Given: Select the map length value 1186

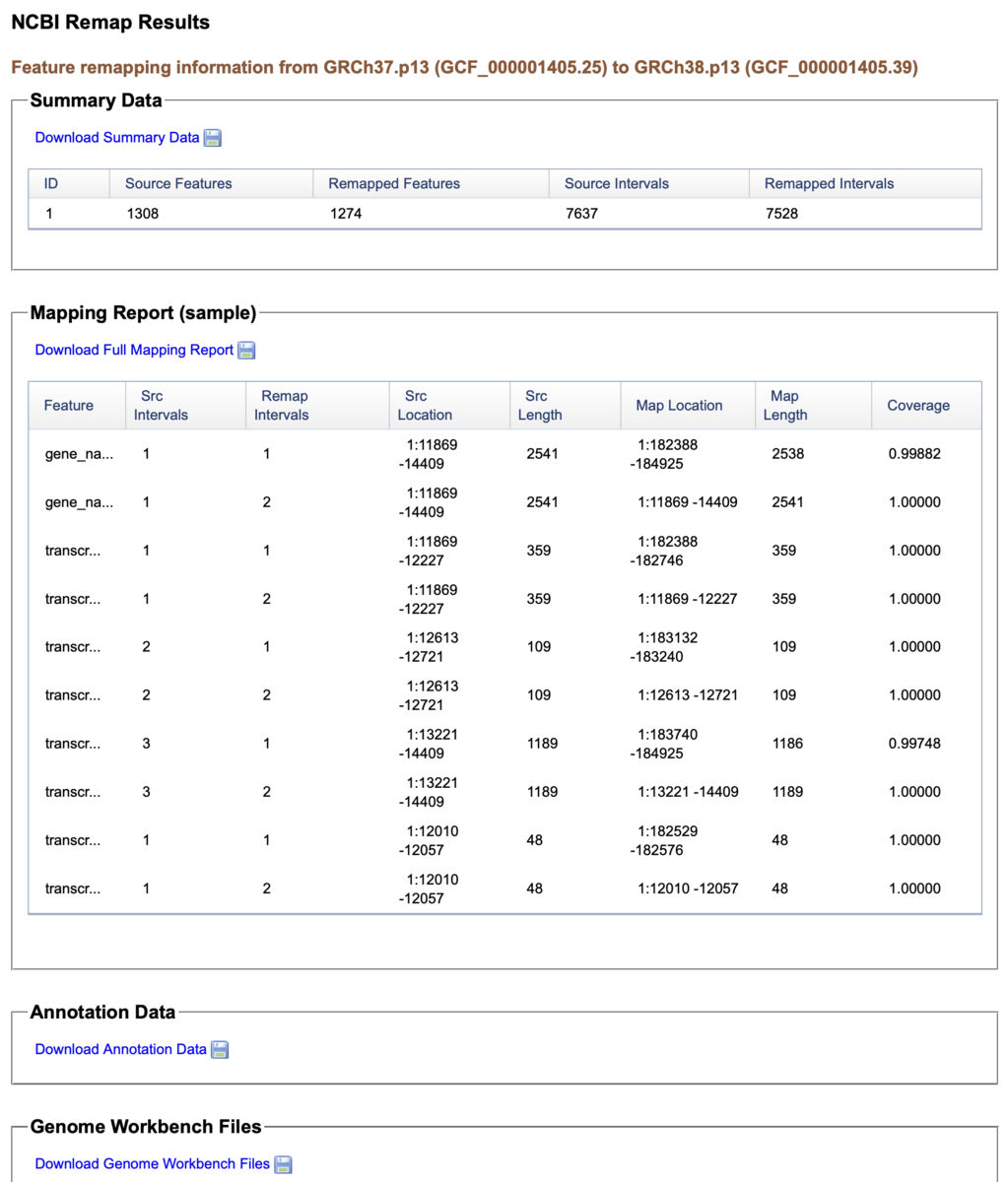Looking at the screenshot, I should coord(787,744).
